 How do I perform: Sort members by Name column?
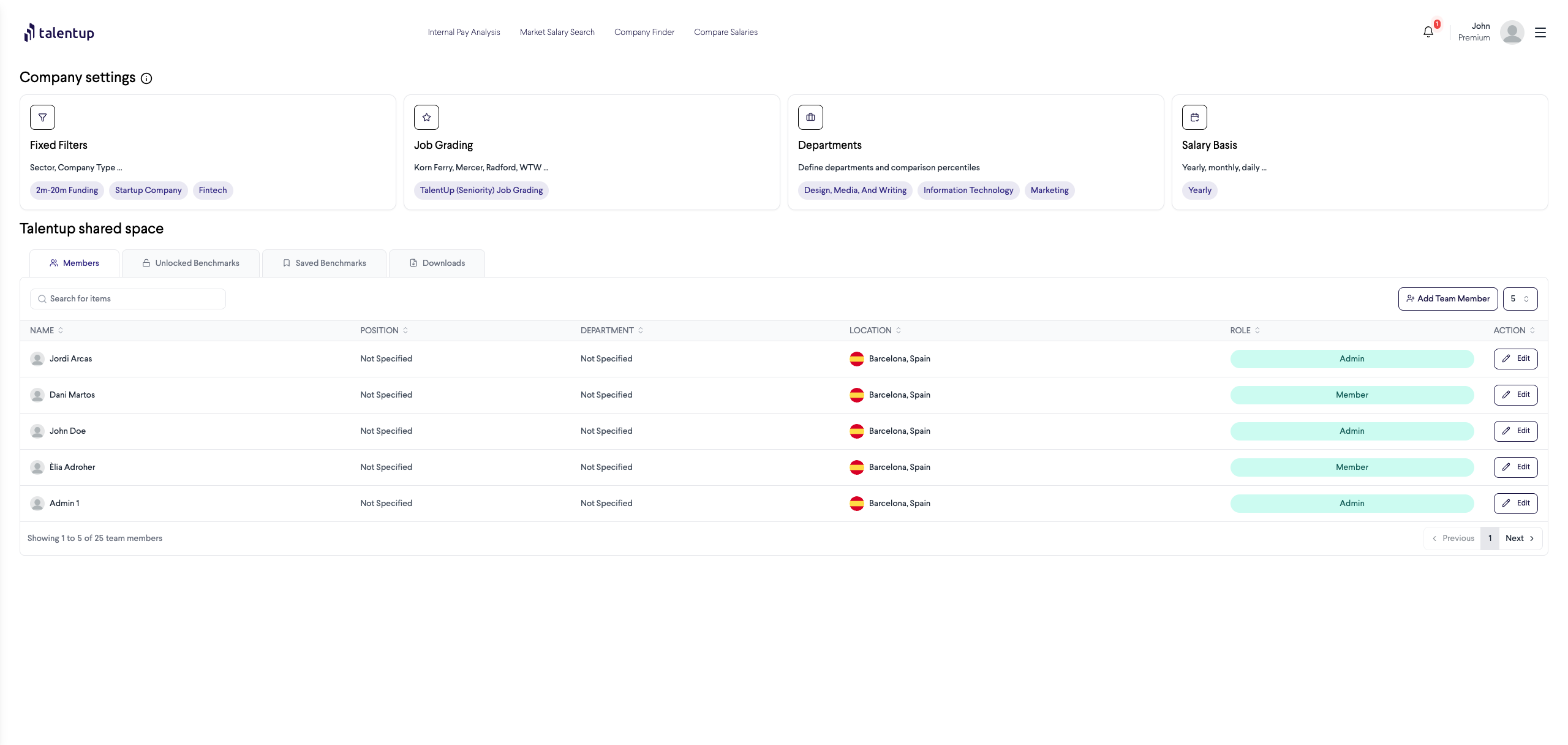point(46,330)
